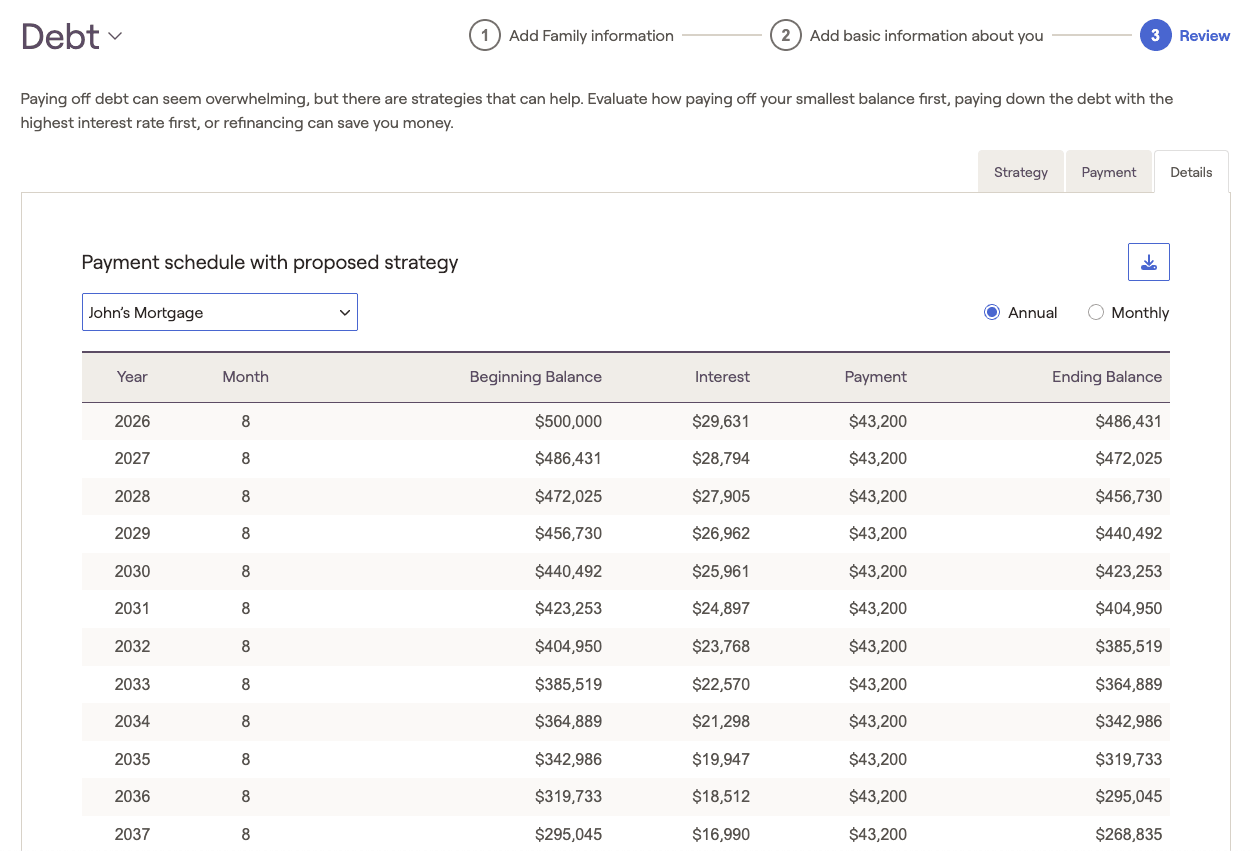1252x851 pixels.
Task: Click the year 2036 cell
Action: tap(132, 797)
